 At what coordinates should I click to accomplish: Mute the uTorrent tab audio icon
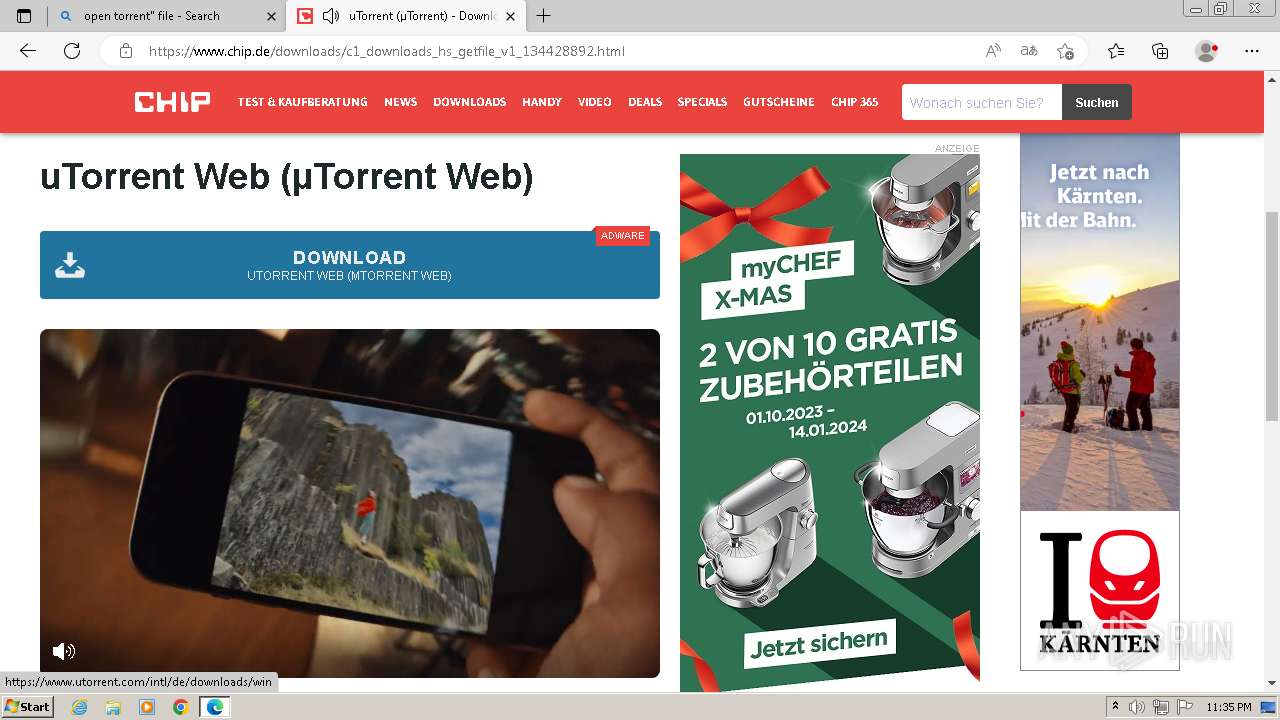click(x=330, y=16)
